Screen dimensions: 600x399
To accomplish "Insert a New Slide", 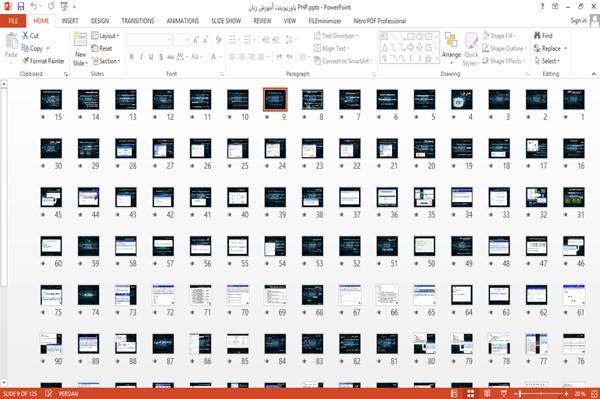I will click(x=80, y=49).
